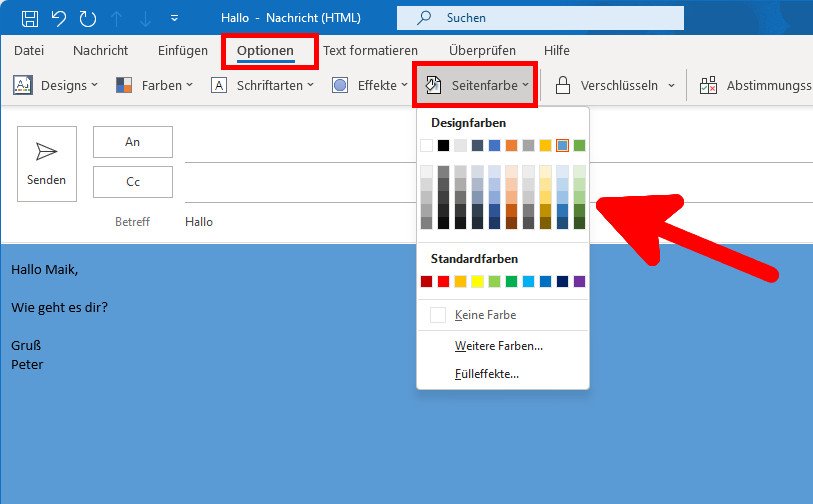Screen dimensions: 813x504
Task: Click the Effekte circle icon
Action: (x=340, y=86)
